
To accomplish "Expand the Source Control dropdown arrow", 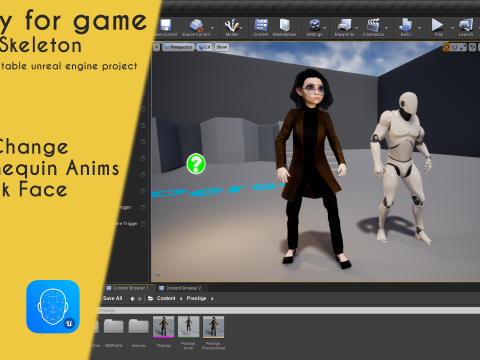I will (x=212, y=28).
